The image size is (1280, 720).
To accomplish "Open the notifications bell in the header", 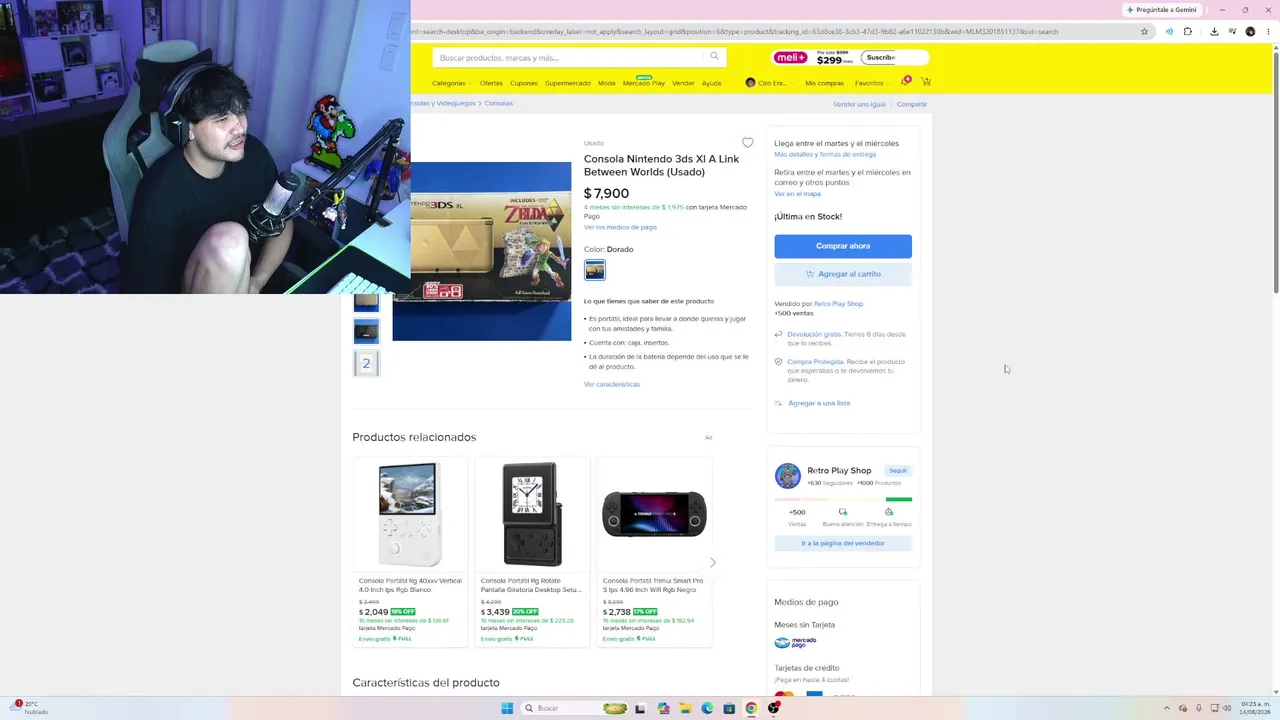I will point(904,82).
